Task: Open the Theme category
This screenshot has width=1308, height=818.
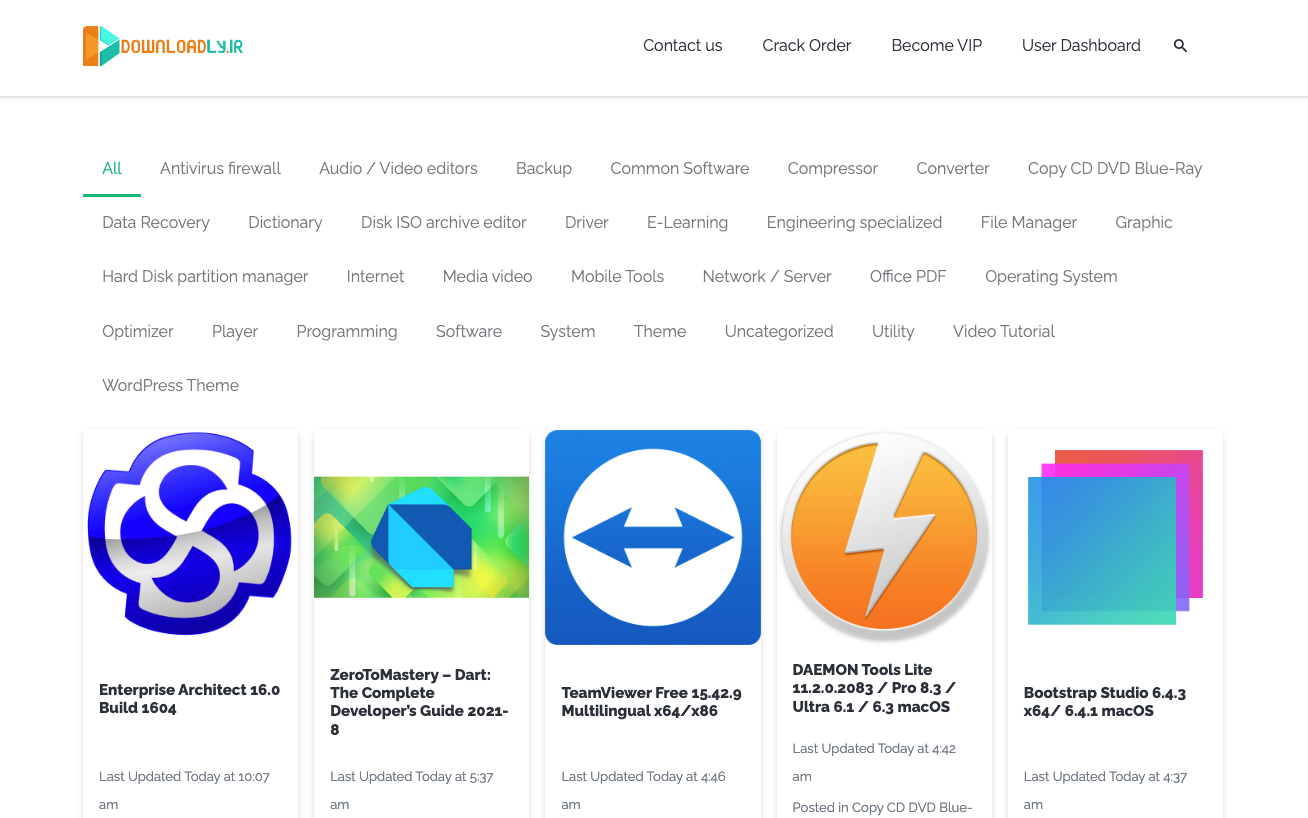Action: [660, 331]
